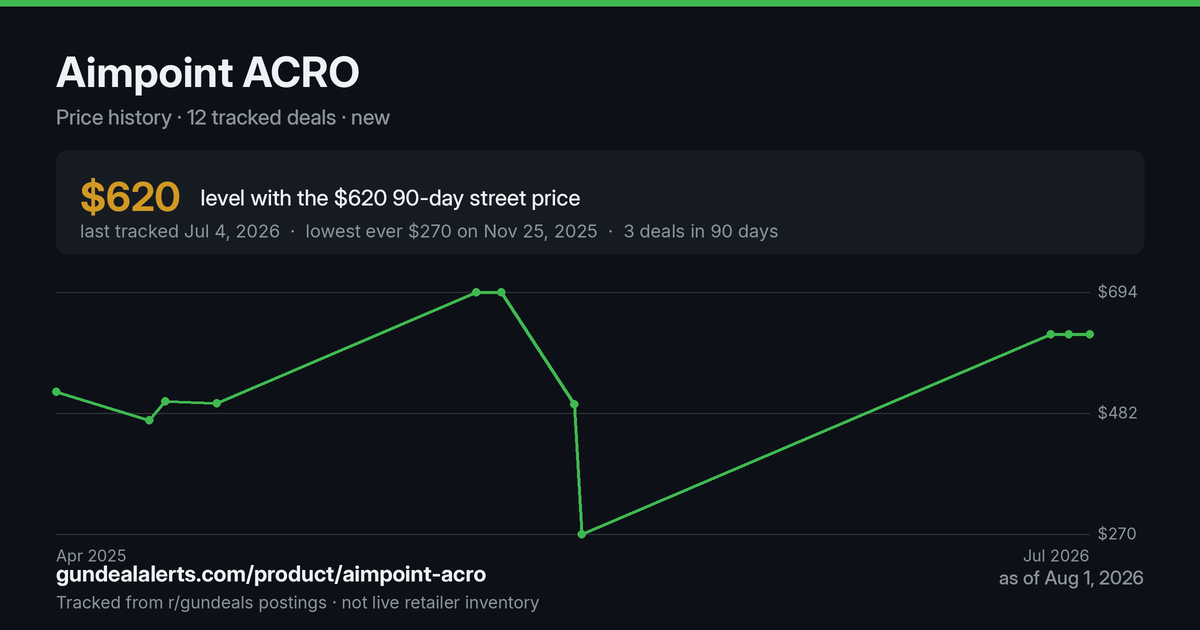This screenshot has height=630, width=1200.
Task: Click 'Tracked from r/gundeals postings' footer note
Action: click(191, 602)
